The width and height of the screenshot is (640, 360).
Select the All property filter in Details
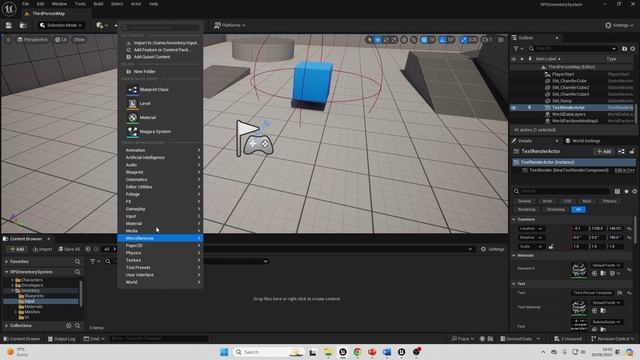click(x=578, y=209)
